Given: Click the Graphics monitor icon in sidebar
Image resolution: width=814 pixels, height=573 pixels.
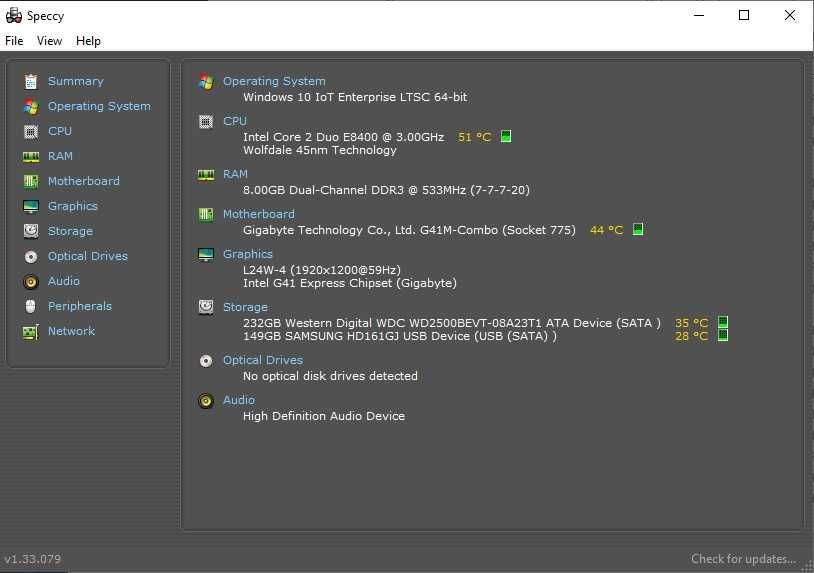Looking at the screenshot, I should [x=31, y=206].
